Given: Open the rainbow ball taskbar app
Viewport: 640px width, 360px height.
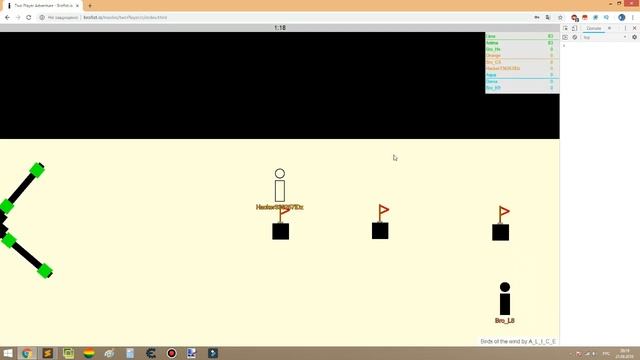Looking at the screenshot, I should tap(89, 353).
